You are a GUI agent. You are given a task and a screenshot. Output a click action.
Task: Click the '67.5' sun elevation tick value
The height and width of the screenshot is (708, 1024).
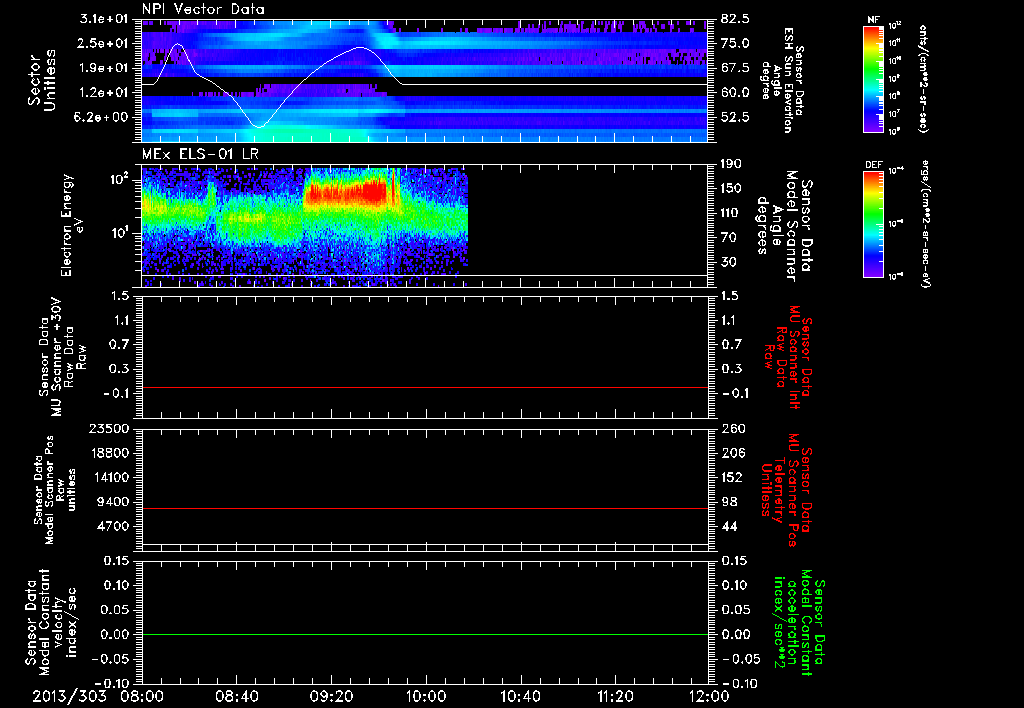(735, 68)
